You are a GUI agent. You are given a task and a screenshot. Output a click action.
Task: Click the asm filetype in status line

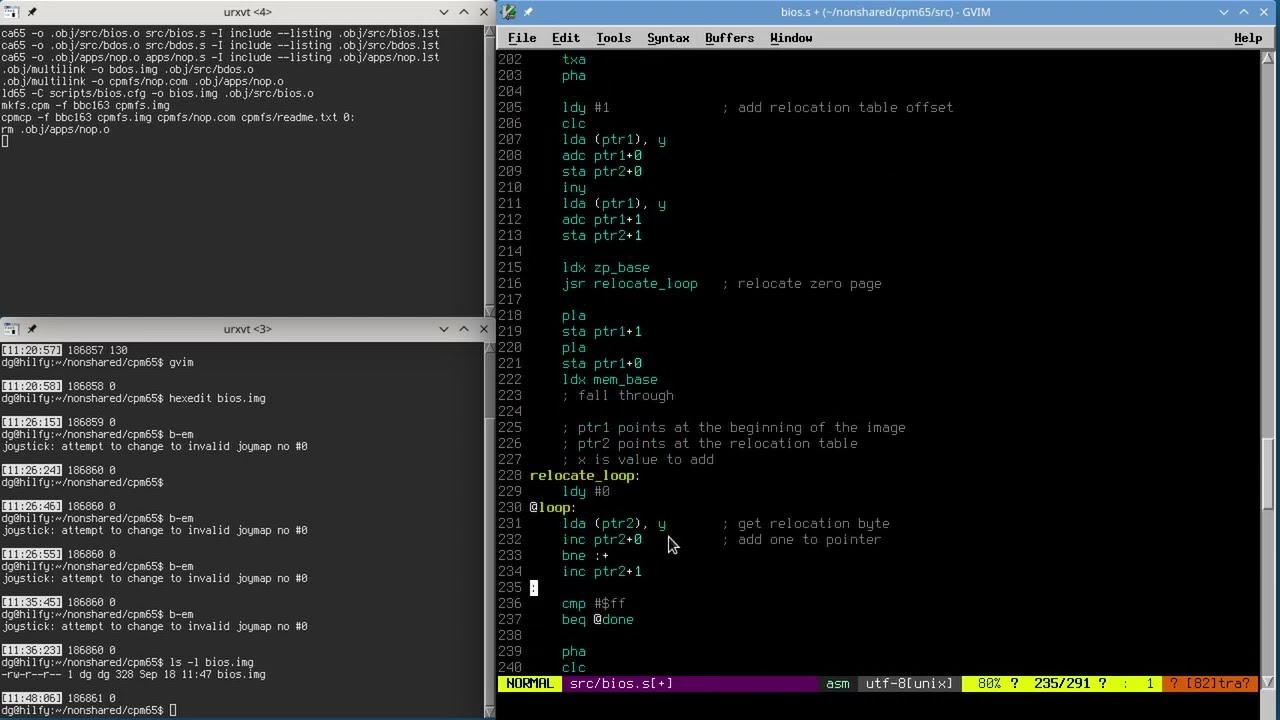(838, 684)
